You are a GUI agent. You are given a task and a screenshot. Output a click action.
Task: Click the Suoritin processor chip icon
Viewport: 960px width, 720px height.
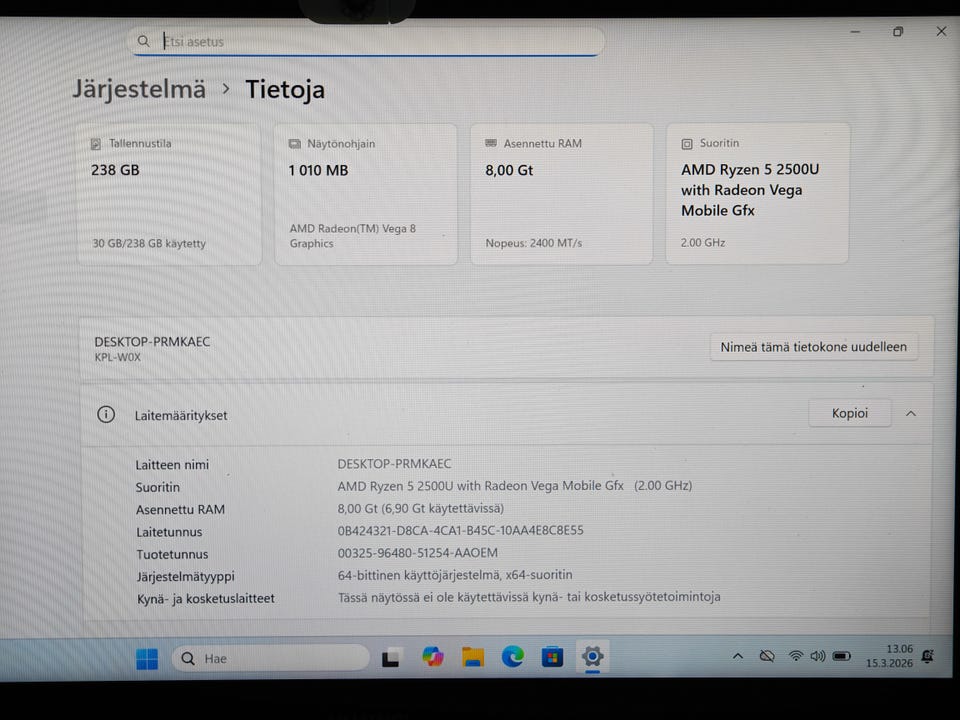point(687,144)
